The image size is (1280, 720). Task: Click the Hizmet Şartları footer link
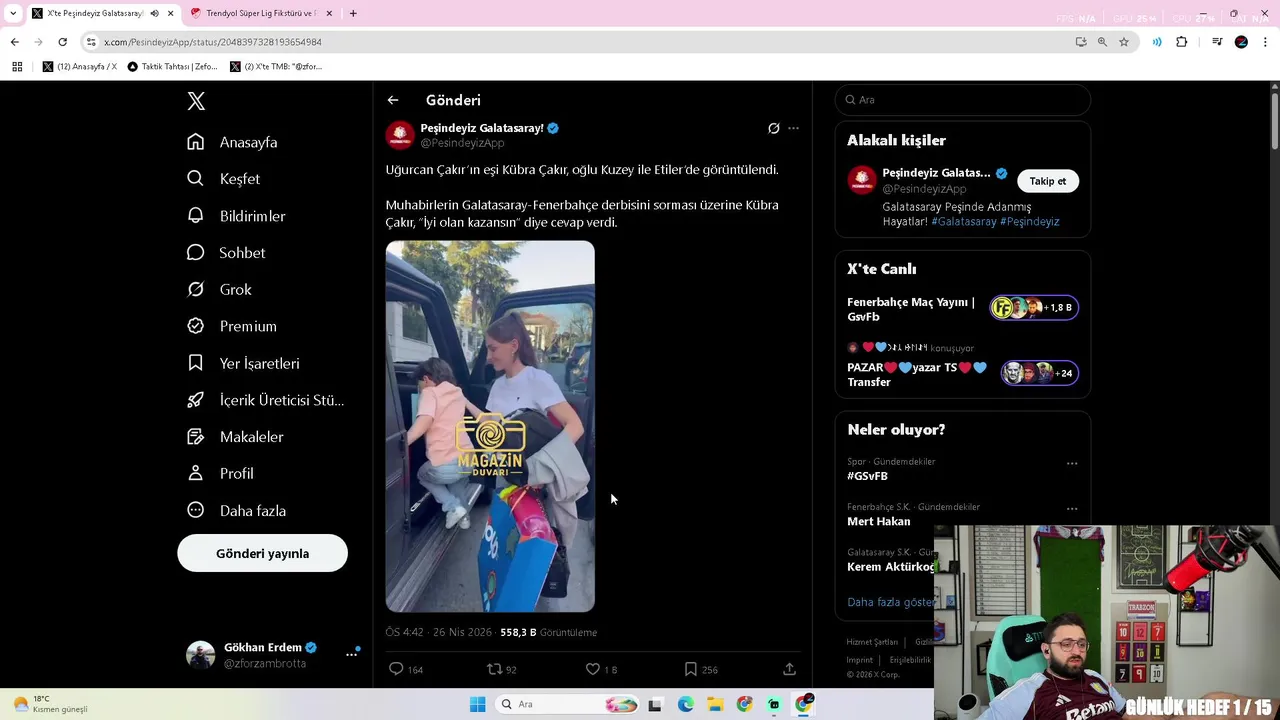[872, 642]
